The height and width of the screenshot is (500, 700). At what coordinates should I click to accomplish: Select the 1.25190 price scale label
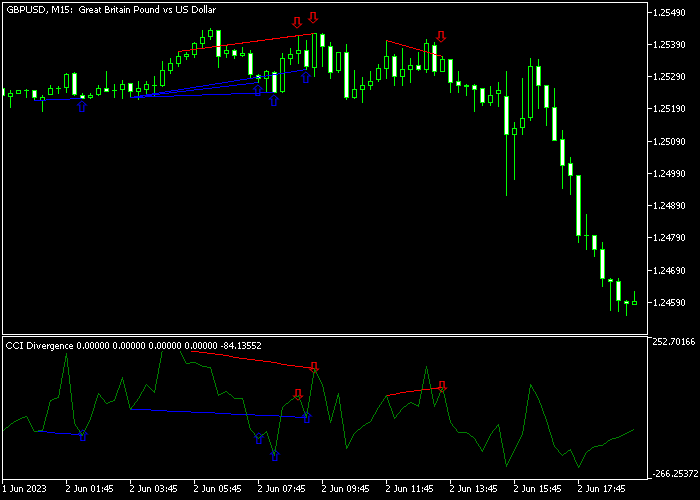pos(669,109)
